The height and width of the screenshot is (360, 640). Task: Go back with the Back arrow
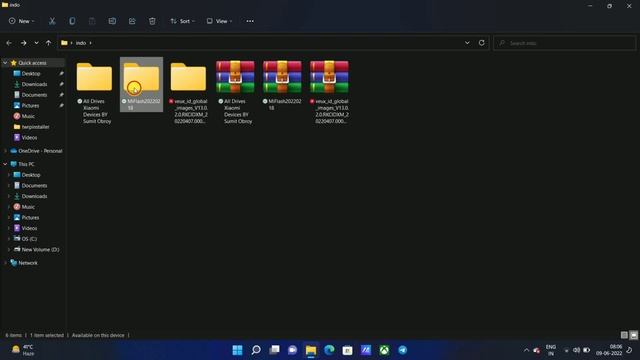(x=9, y=43)
